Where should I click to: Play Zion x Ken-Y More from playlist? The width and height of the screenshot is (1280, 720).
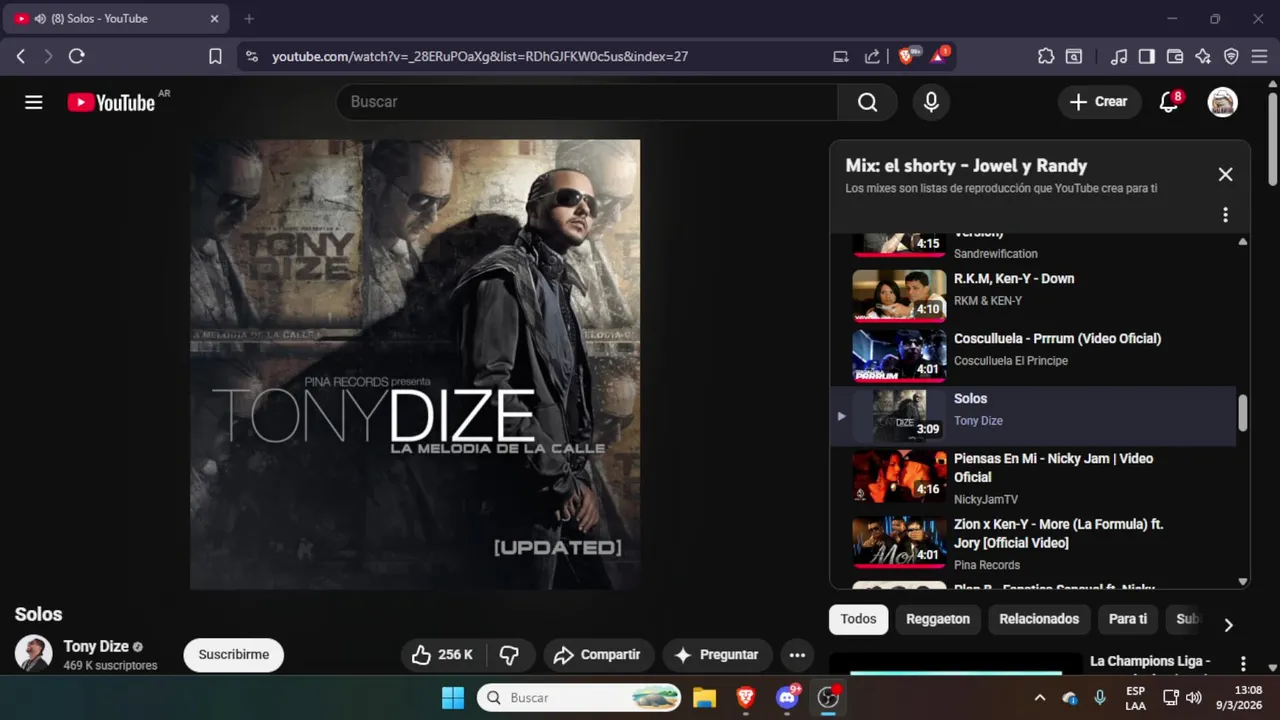coord(1035,543)
